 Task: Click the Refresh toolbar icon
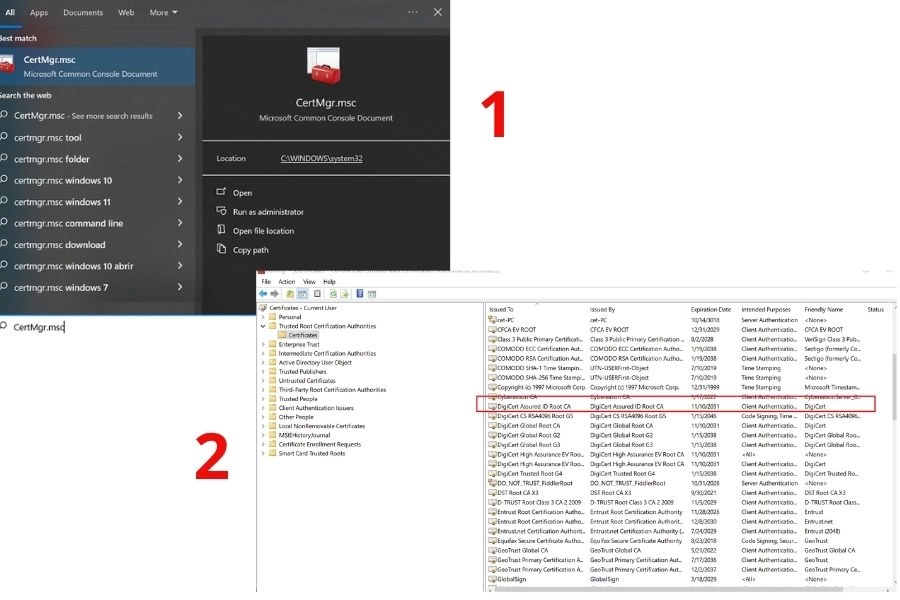tap(333, 293)
